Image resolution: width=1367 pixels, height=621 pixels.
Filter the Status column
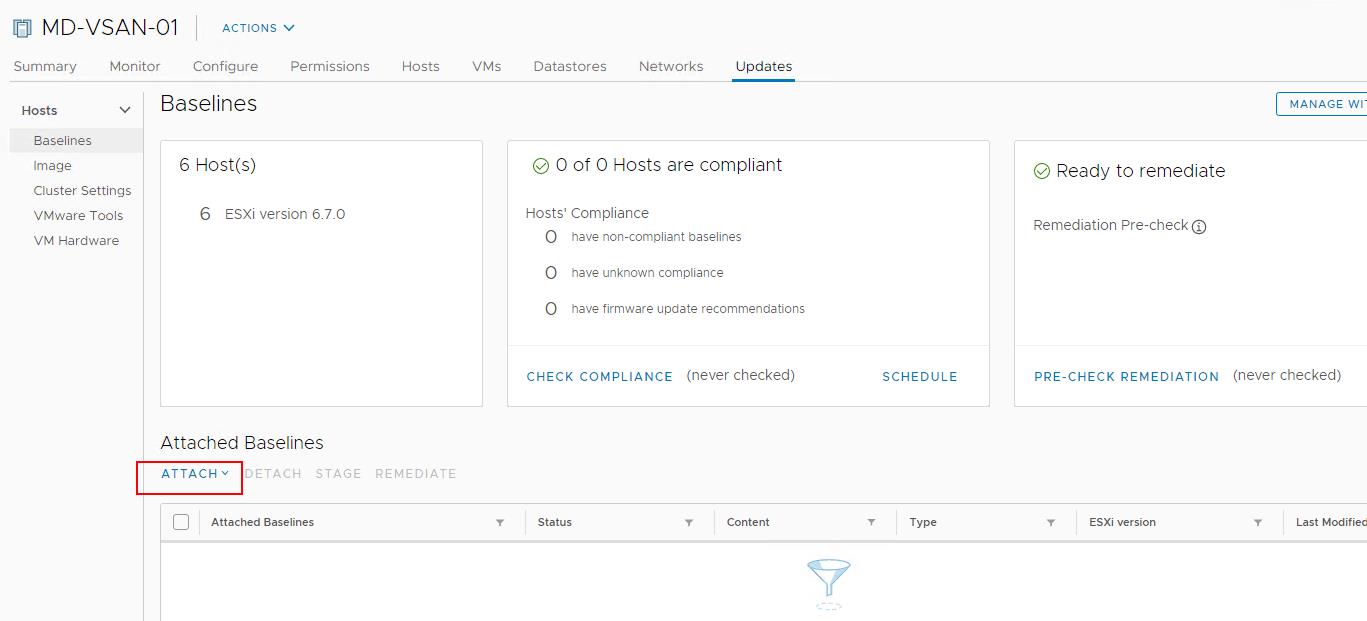coord(689,523)
